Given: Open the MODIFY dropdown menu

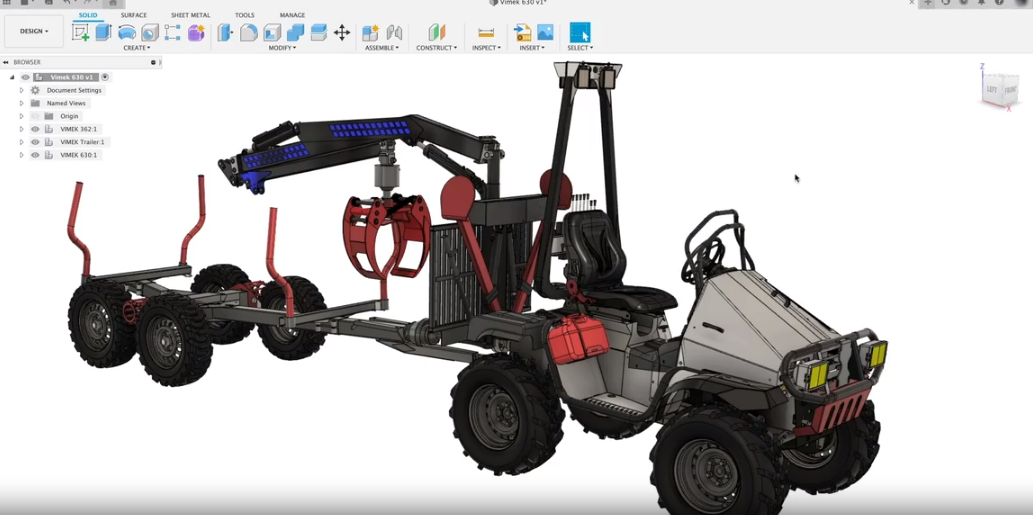Looking at the screenshot, I should [282, 48].
